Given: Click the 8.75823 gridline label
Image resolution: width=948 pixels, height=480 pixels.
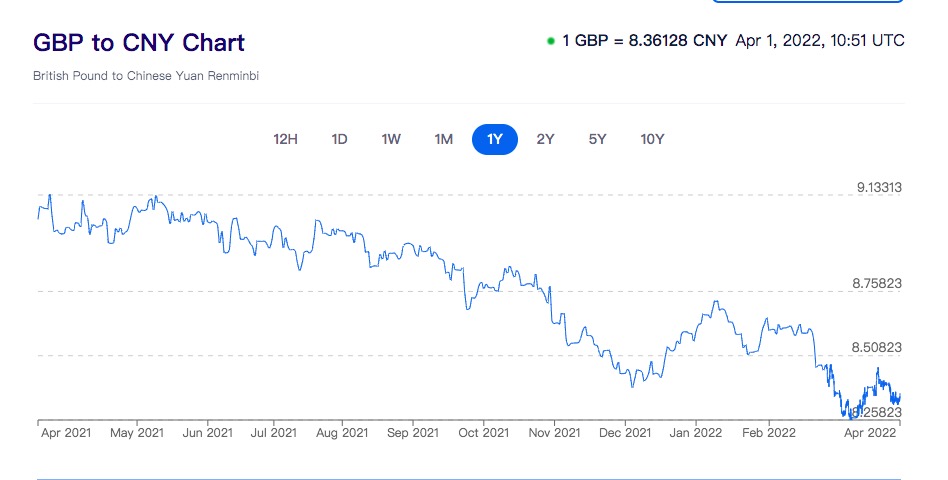Looking at the screenshot, I should coord(877,283).
